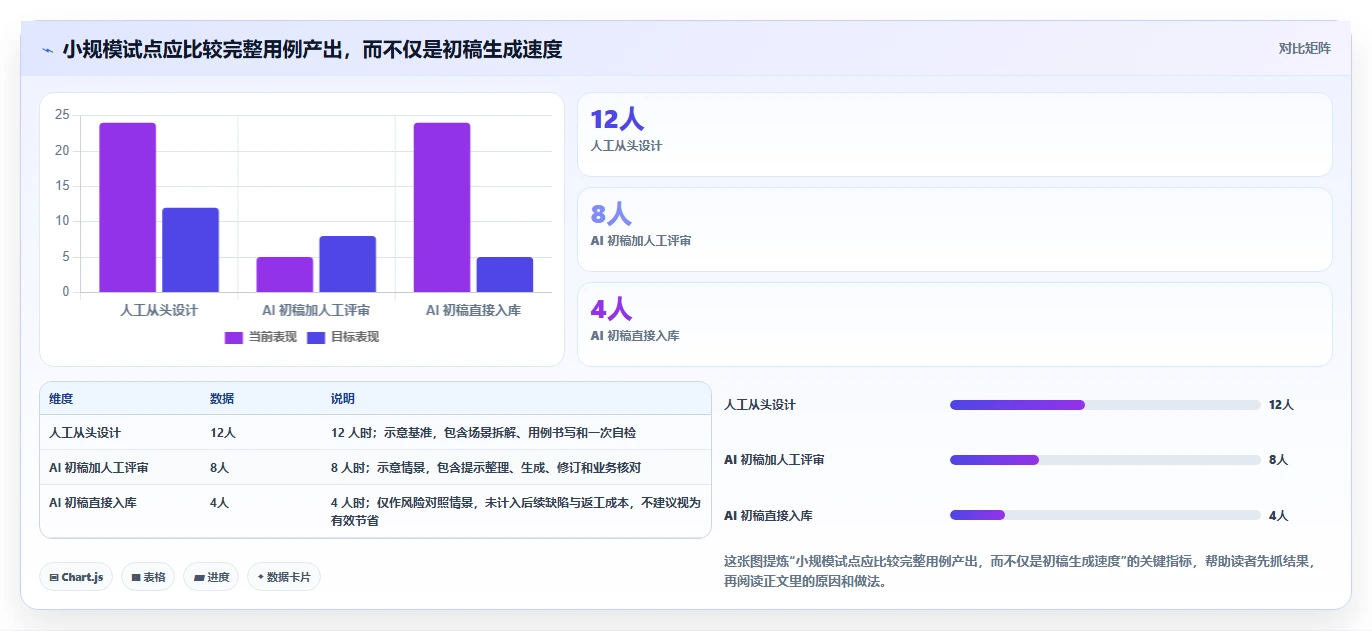Select the 人工从头设计 cell in the table
This screenshot has width=1372, height=631.
click(x=85, y=433)
